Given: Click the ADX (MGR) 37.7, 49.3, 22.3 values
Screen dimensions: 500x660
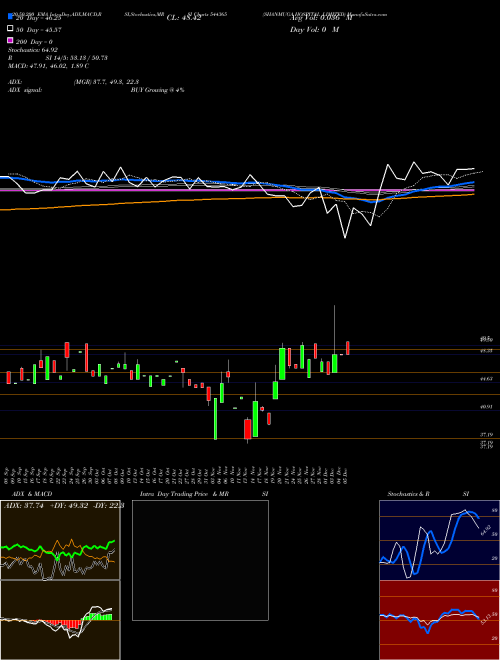Looking at the screenshot, I should click(x=106, y=82).
